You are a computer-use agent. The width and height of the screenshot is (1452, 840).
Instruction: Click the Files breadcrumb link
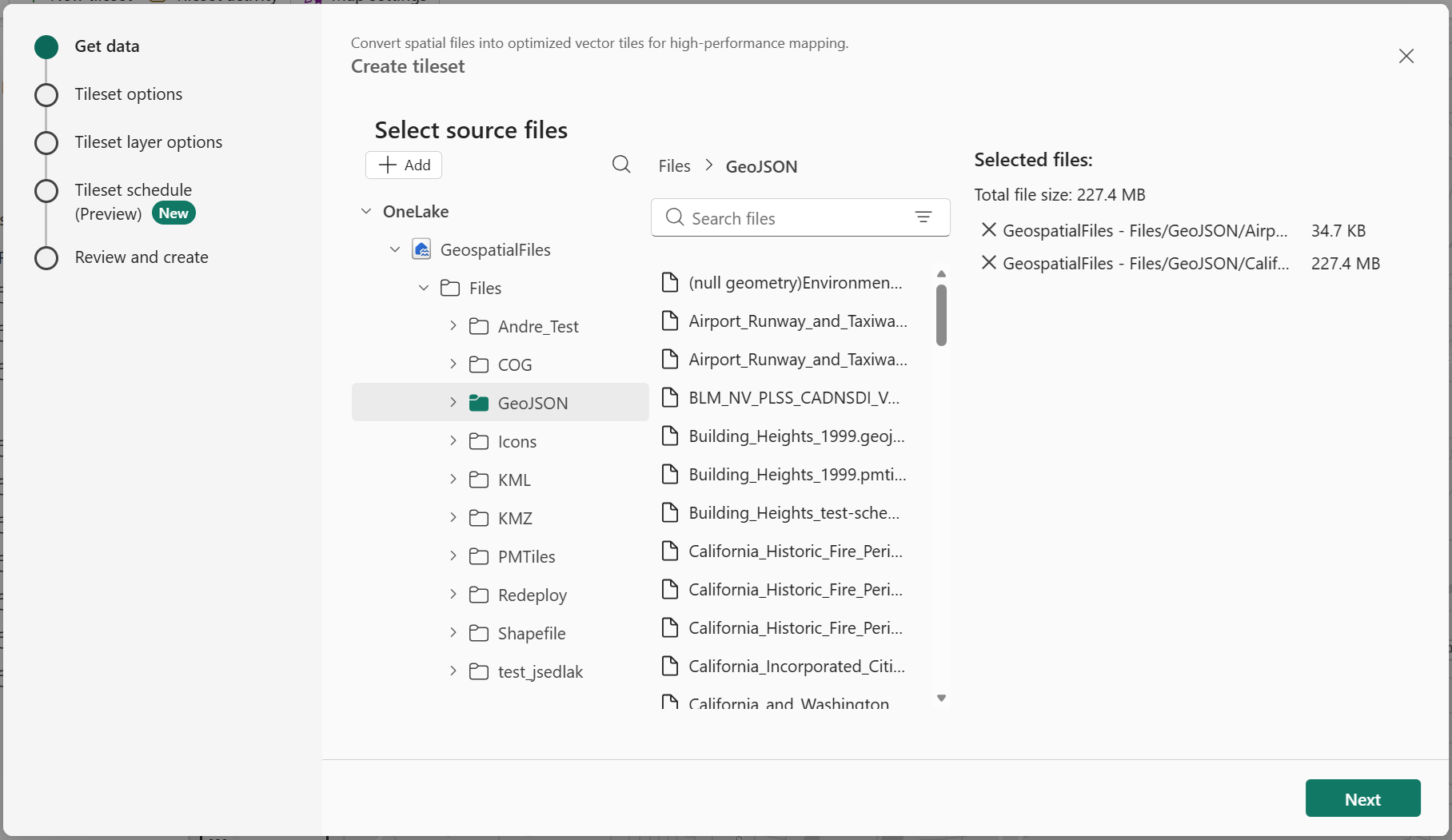[674, 165]
